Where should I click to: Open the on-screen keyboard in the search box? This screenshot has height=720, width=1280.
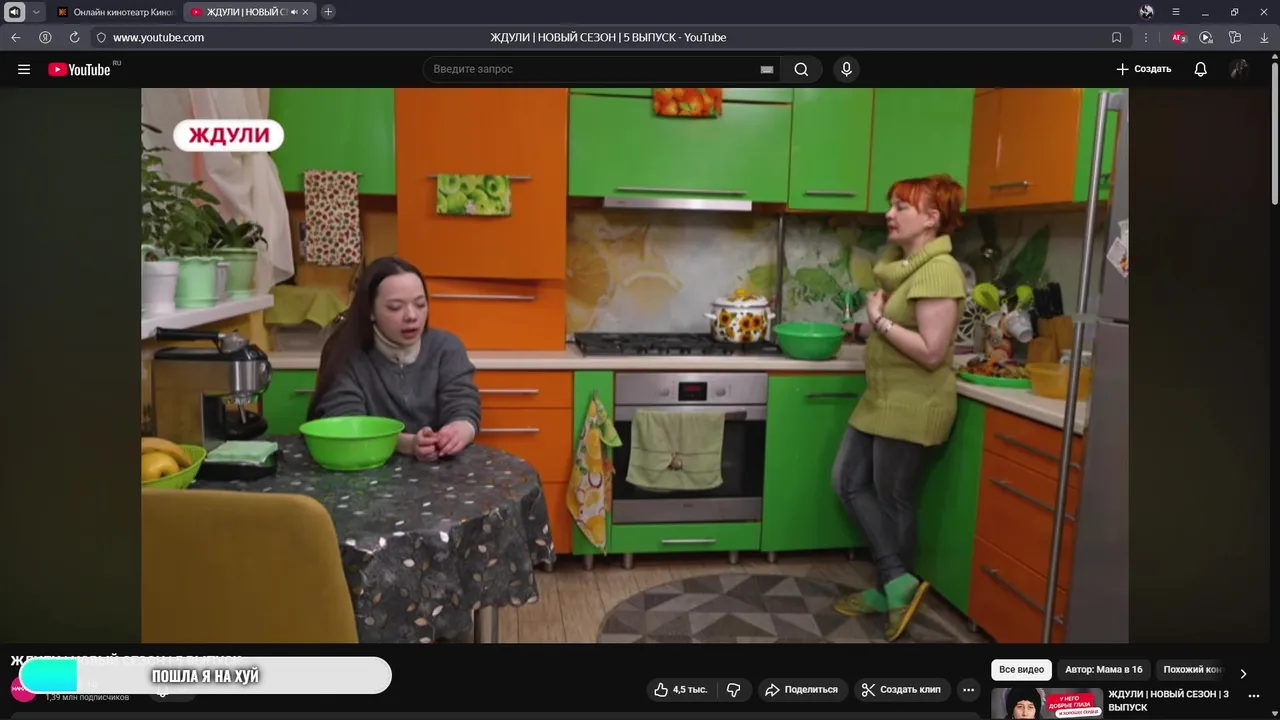click(767, 69)
